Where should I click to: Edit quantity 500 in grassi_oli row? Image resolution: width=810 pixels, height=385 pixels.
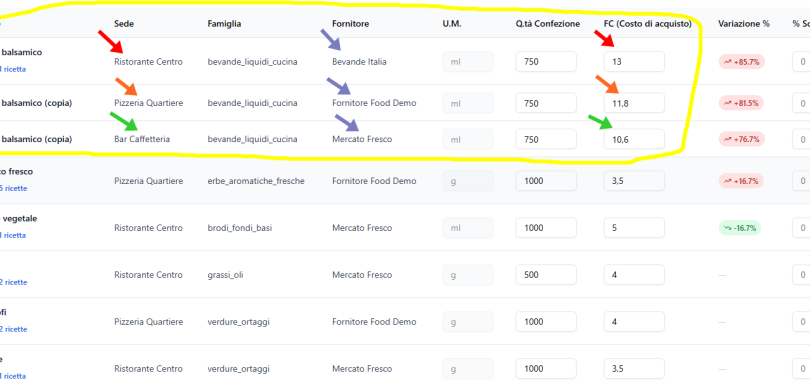tap(546, 275)
